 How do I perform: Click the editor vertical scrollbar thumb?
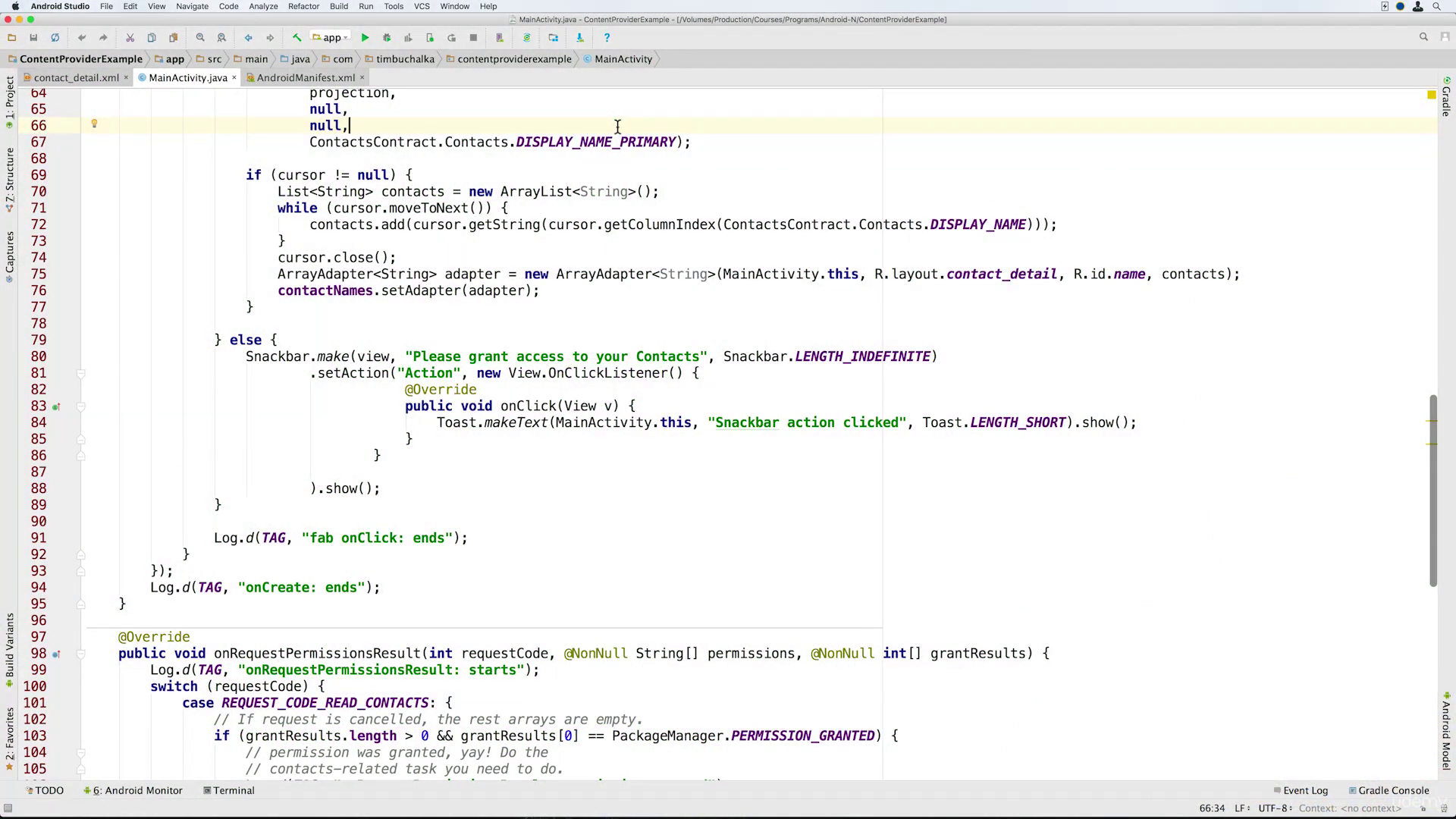coord(1433,490)
